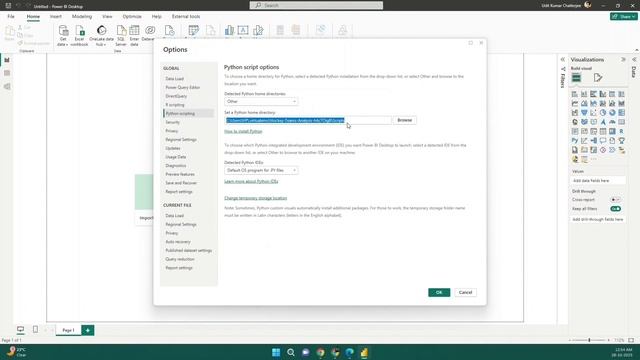
Task: Select the line chart visual
Action: pos(575,103)
